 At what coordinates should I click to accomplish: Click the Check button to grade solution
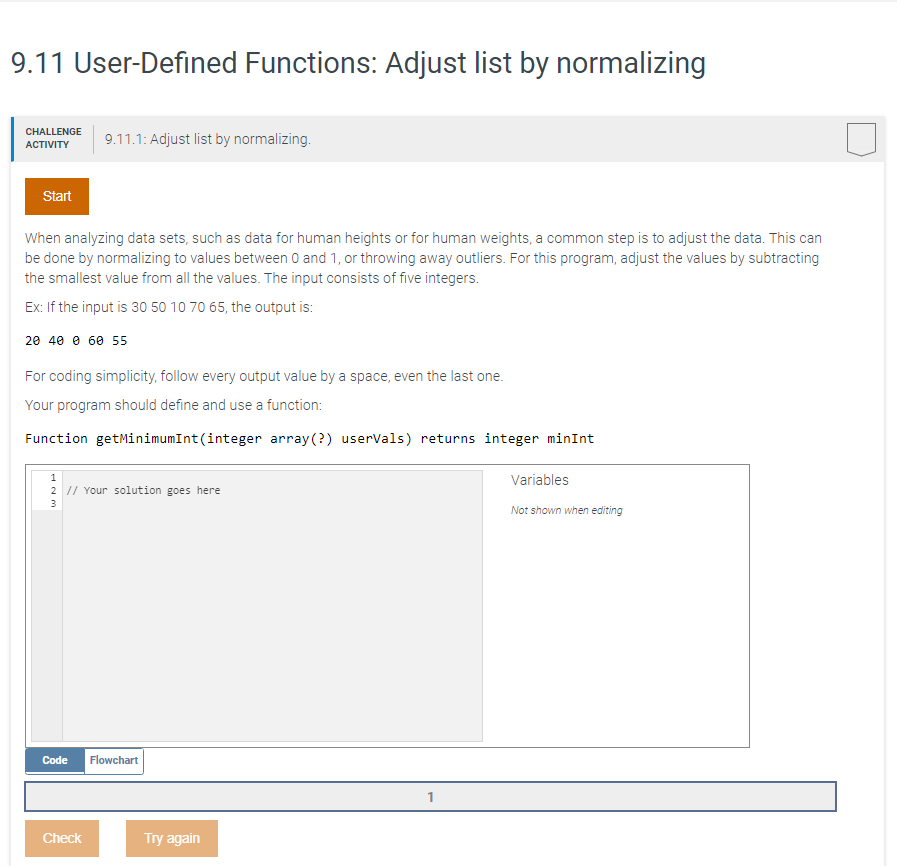(x=61, y=838)
